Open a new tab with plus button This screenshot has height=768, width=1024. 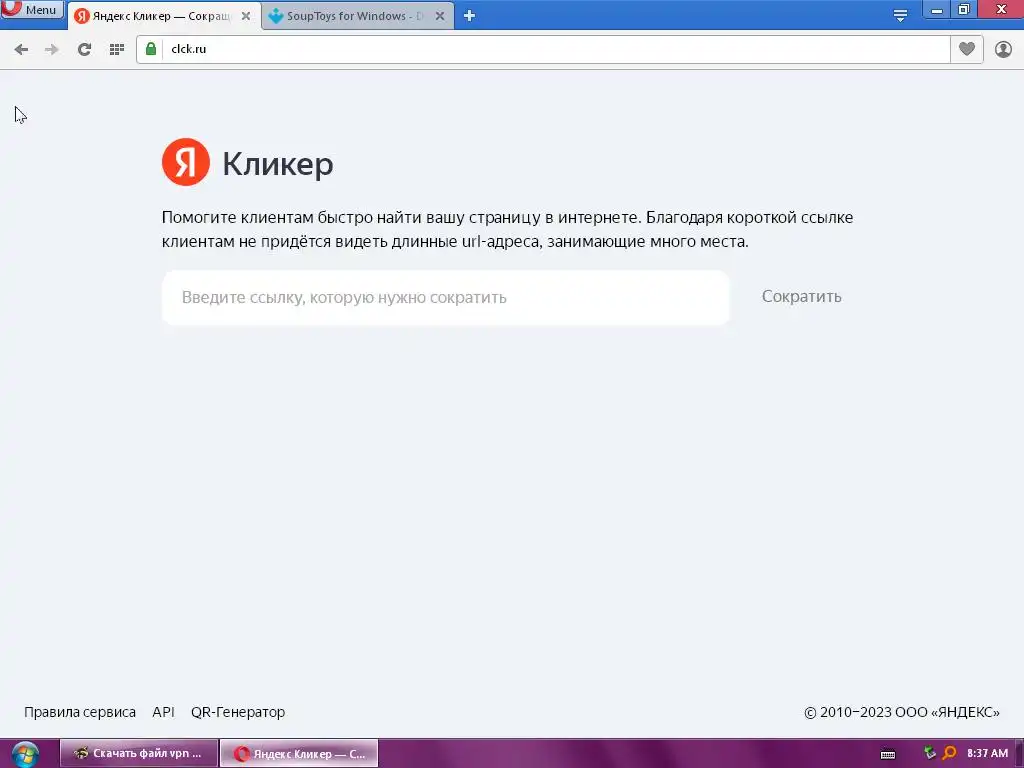click(x=469, y=16)
